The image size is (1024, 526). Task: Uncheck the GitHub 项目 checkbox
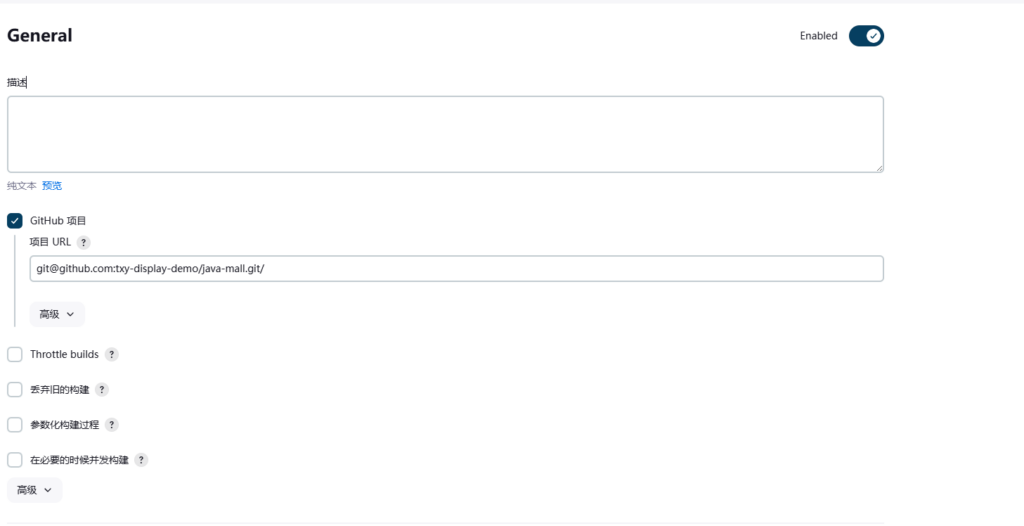pyautogui.click(x=15, y=221)
